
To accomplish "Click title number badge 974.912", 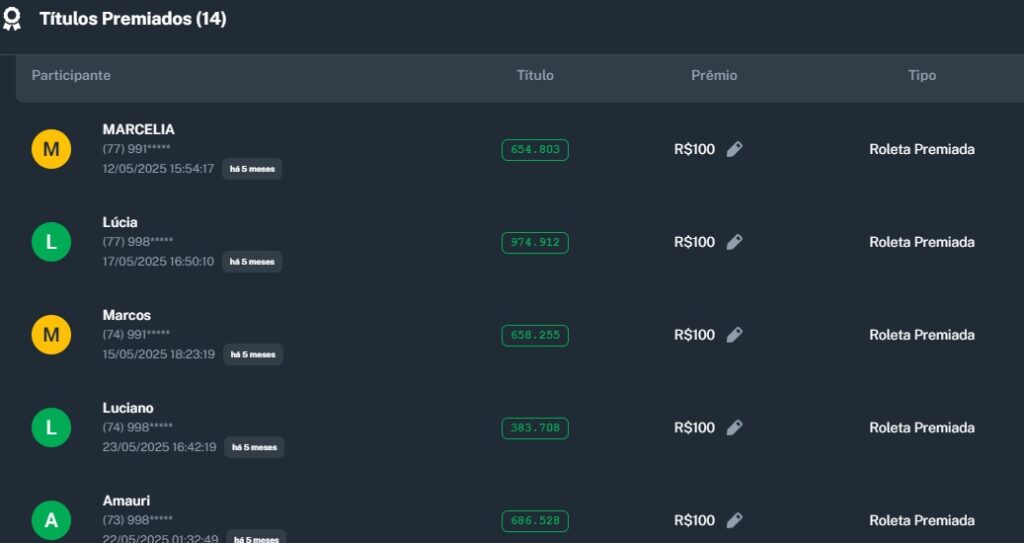I will [x=535, y=242].
